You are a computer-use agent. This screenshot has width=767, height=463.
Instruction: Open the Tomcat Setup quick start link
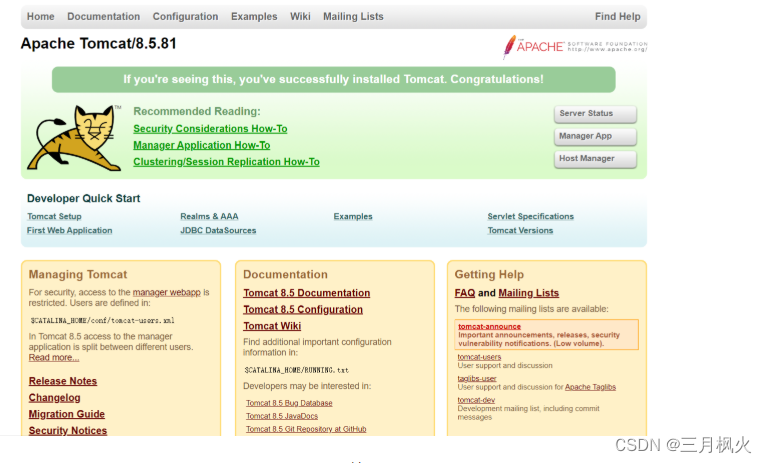(54, 216)
